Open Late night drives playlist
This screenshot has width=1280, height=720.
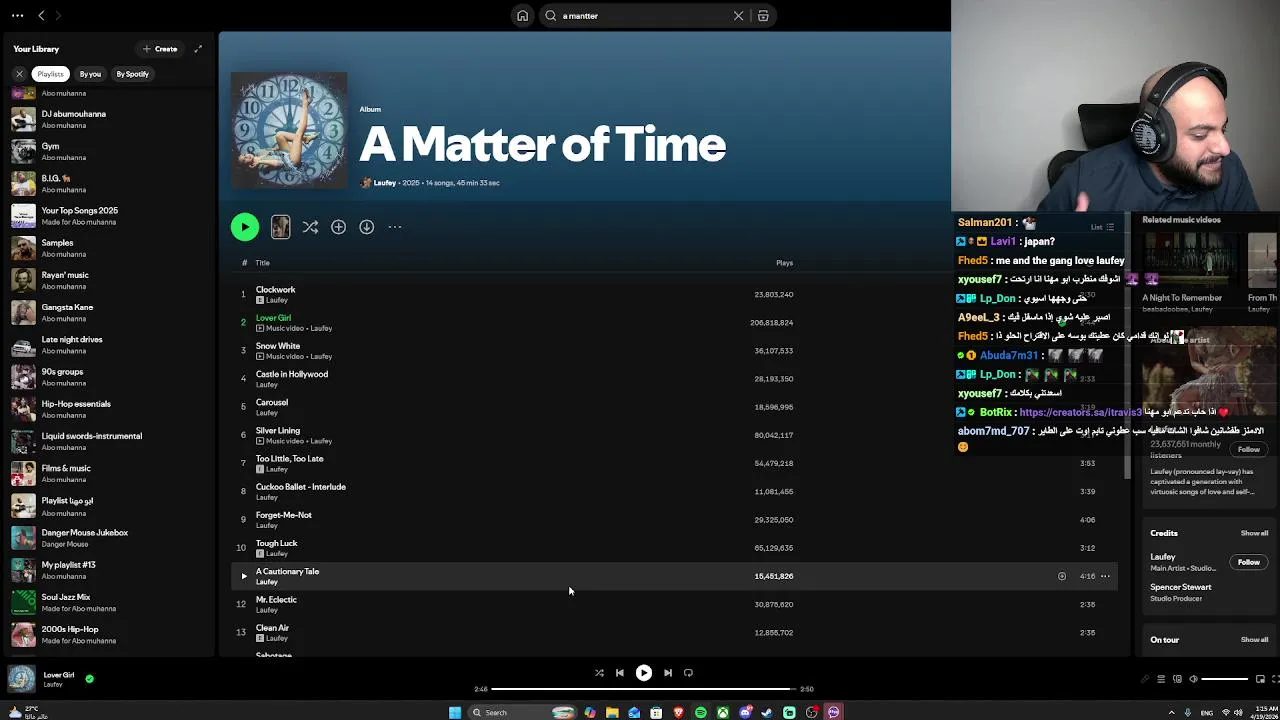[x=110, y=344]
